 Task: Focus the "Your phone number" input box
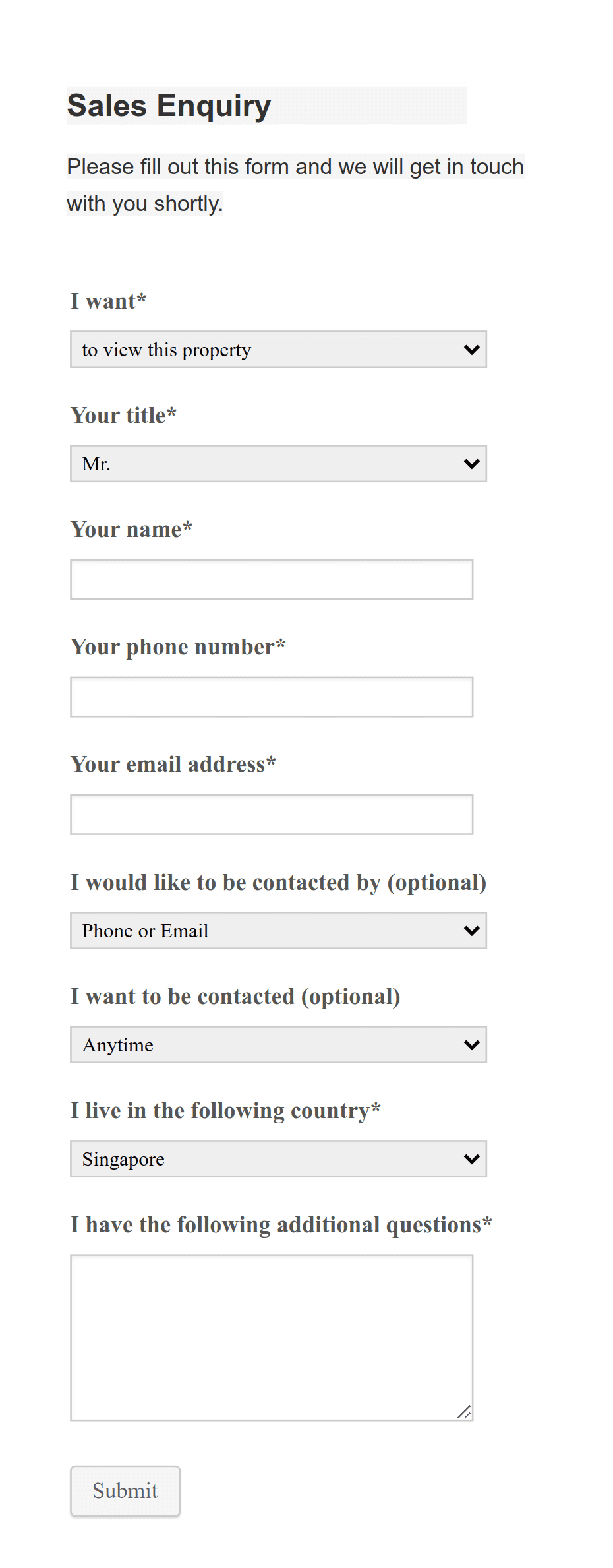point(271,696)
